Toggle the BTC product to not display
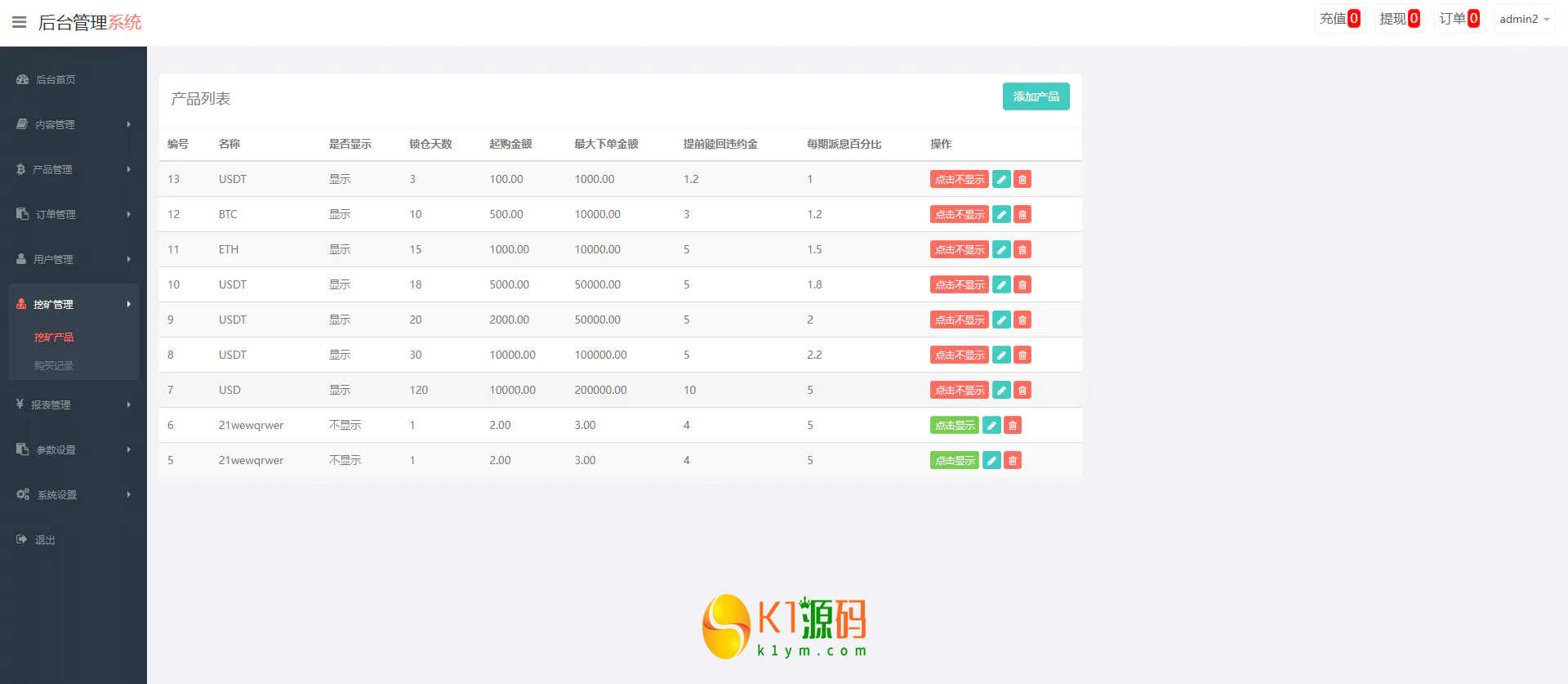1568x684 pixels. pyautogui.click(x=960, y=214)
